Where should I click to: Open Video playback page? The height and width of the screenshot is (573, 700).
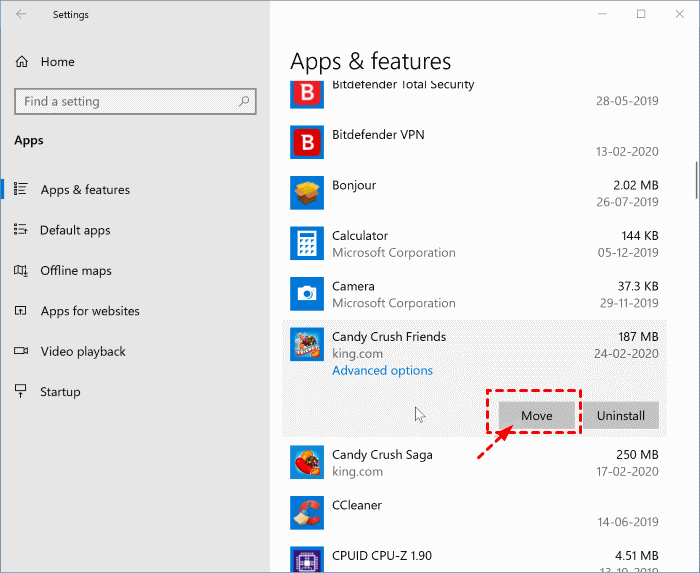83,351
